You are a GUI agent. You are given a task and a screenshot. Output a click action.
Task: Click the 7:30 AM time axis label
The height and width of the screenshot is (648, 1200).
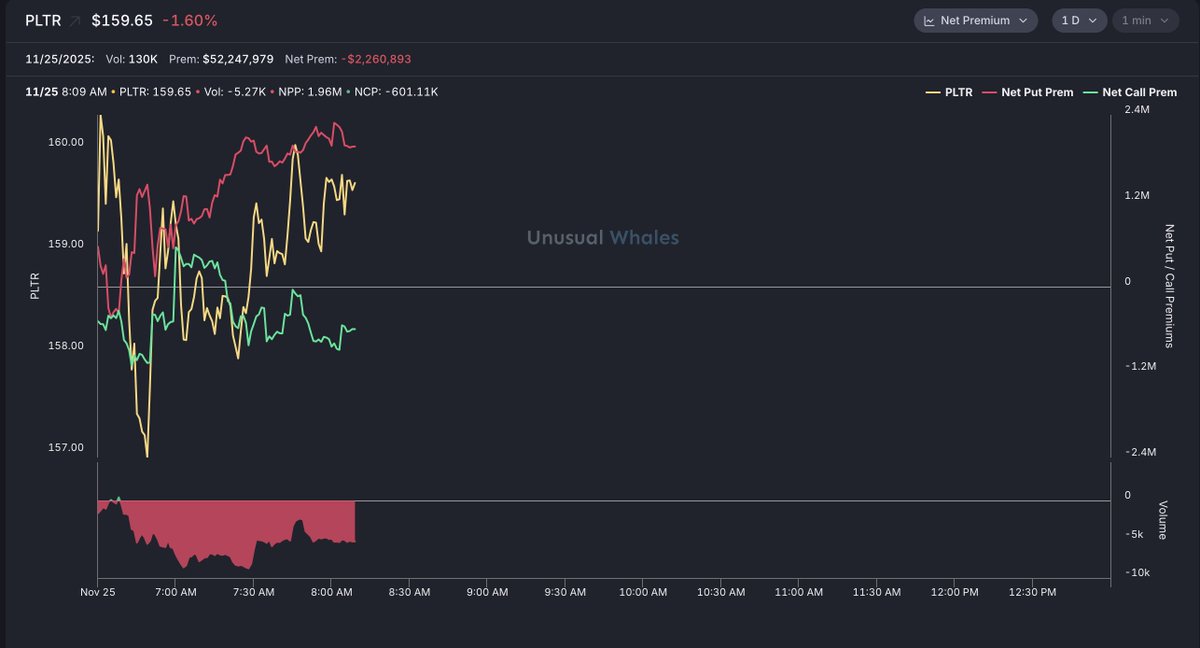[252, 592]
